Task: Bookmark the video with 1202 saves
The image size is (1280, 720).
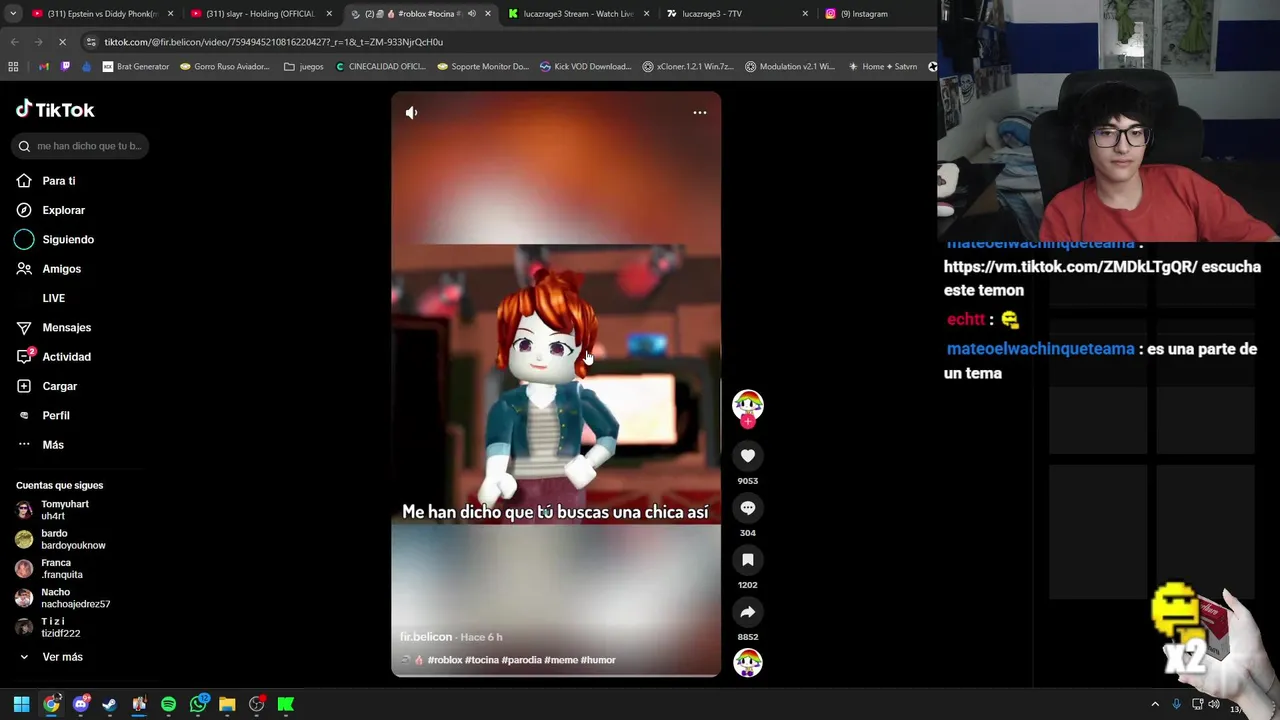Action: (x=748, y=560)
